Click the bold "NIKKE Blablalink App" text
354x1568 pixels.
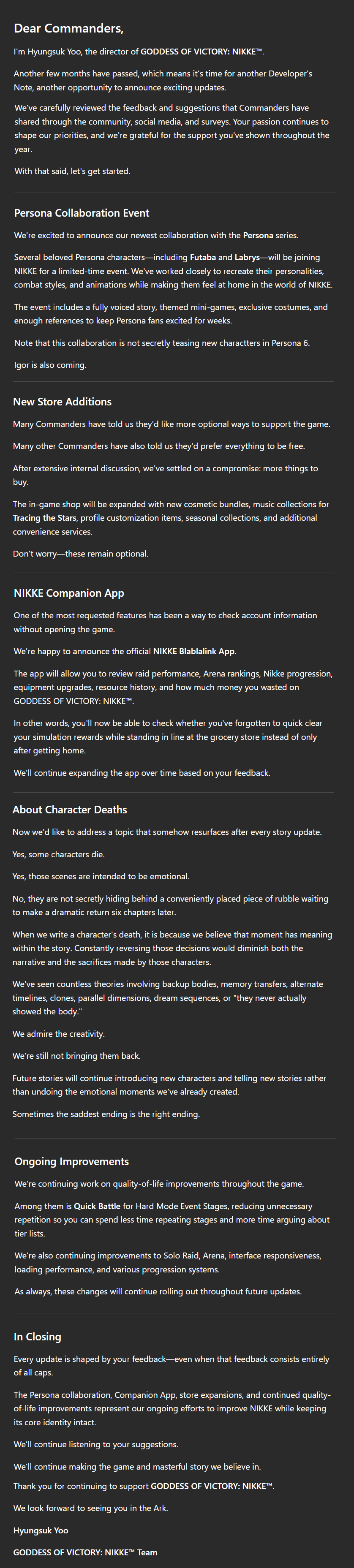point(194,651)
